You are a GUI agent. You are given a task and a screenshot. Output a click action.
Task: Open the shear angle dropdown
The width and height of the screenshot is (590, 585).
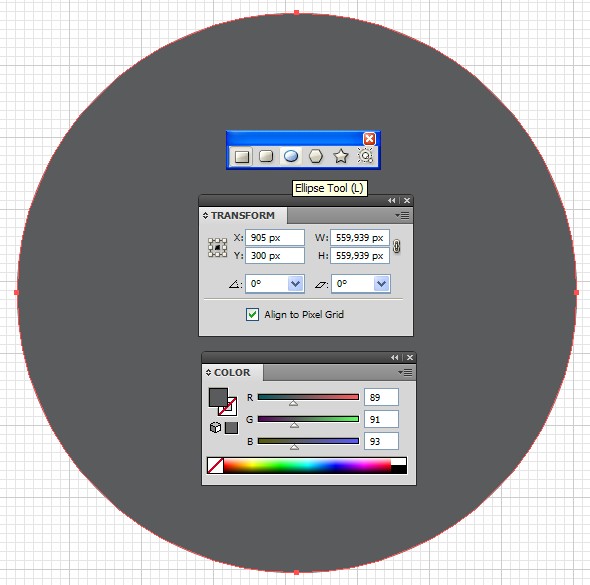point(382,284)
